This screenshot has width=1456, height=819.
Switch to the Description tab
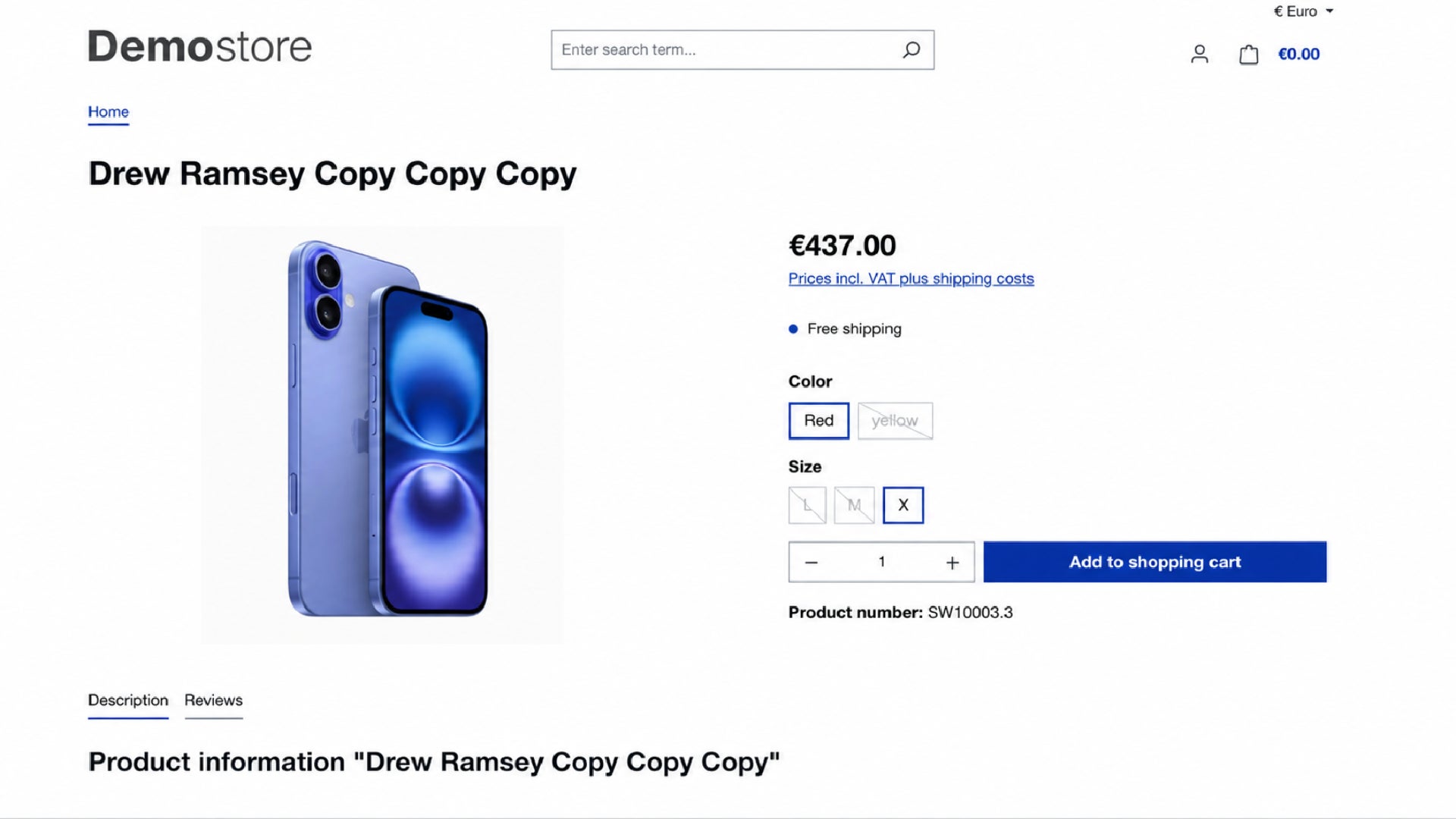128,701
